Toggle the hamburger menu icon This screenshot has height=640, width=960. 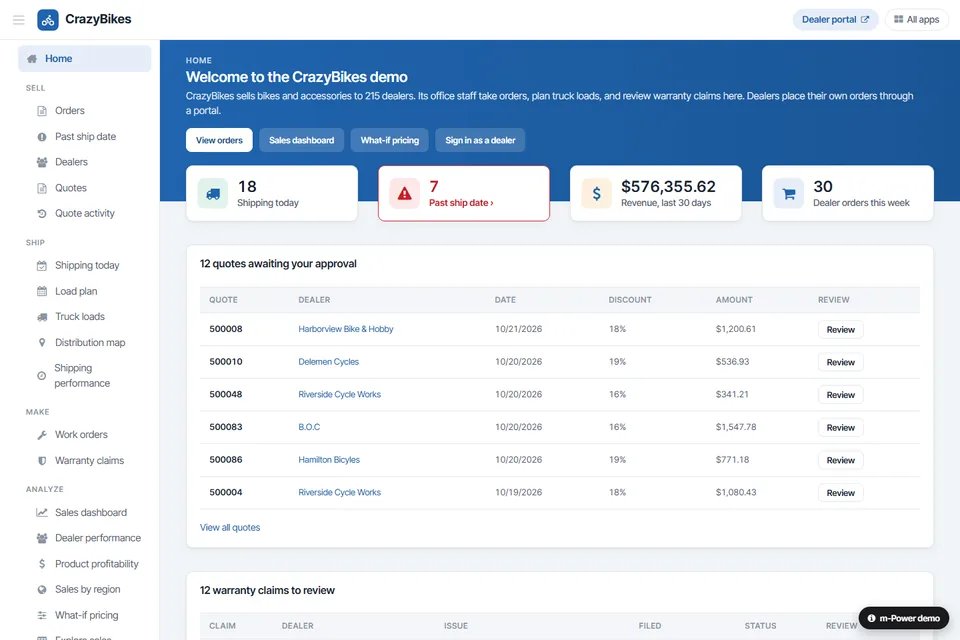pyautogui.click(x=19, y=20)
